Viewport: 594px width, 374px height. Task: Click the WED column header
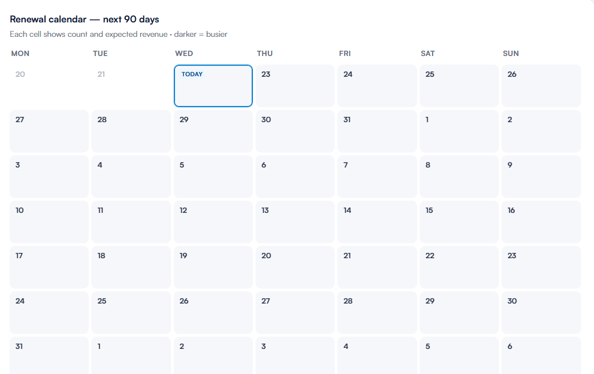[184, 53]
